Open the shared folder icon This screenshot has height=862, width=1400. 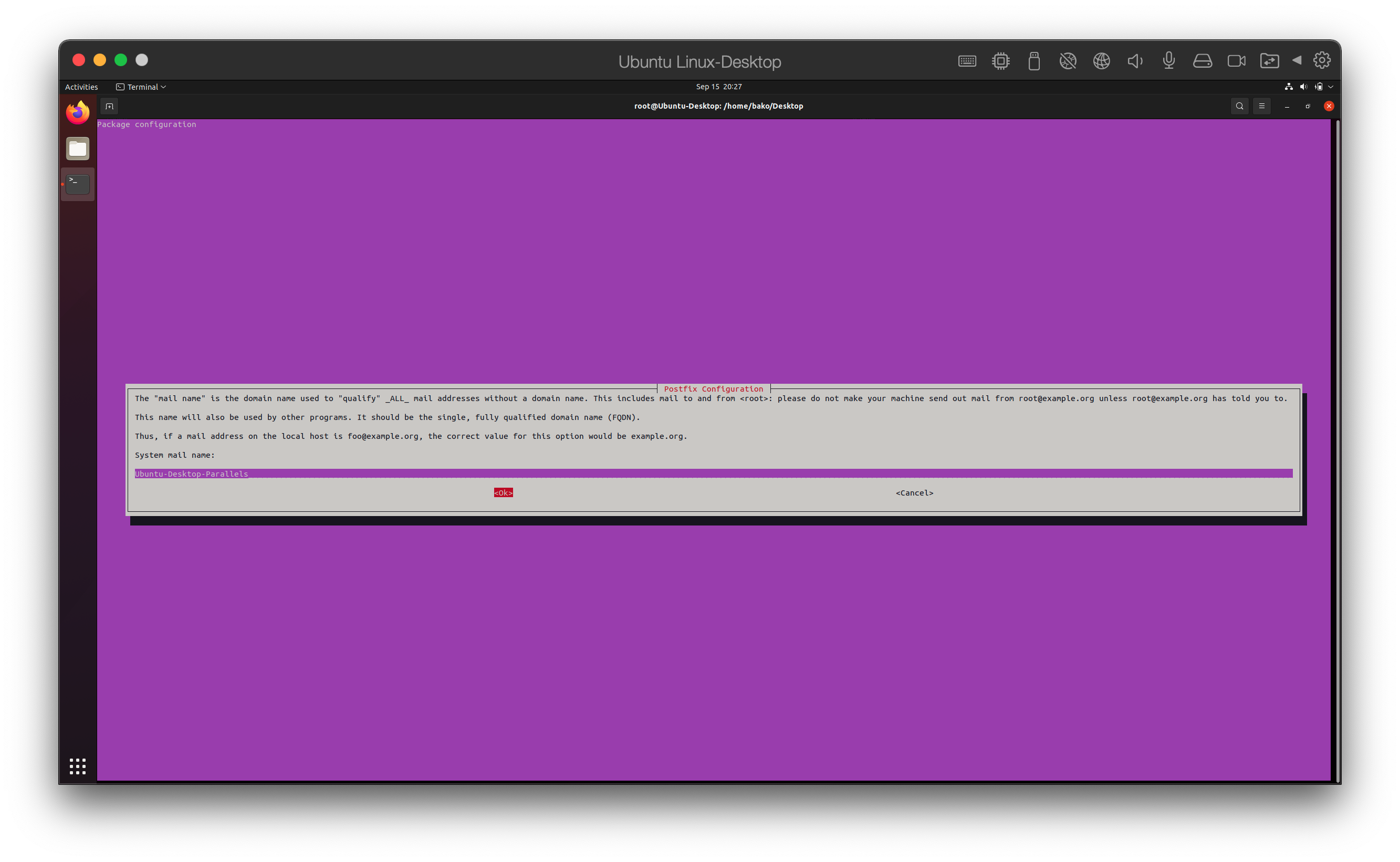click(x=1269, y=61)
